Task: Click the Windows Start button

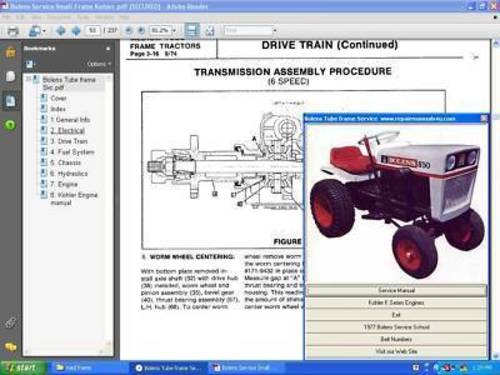Action: coord(23,368)
